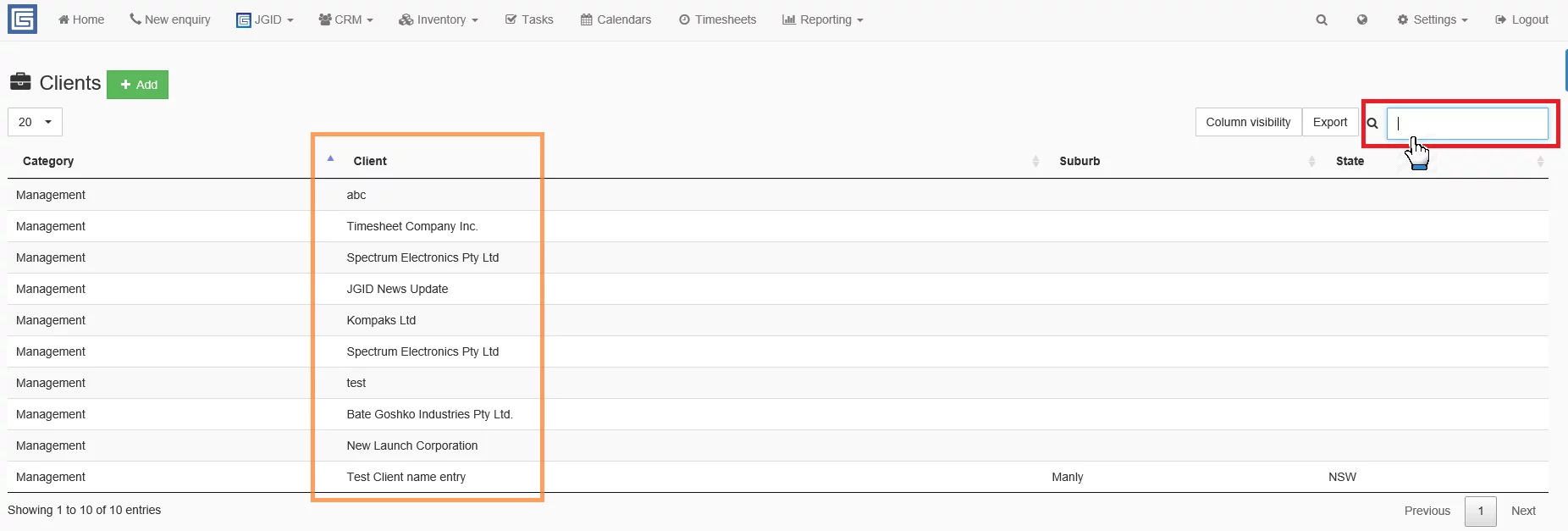Export the clients table

click(1329, 122)
